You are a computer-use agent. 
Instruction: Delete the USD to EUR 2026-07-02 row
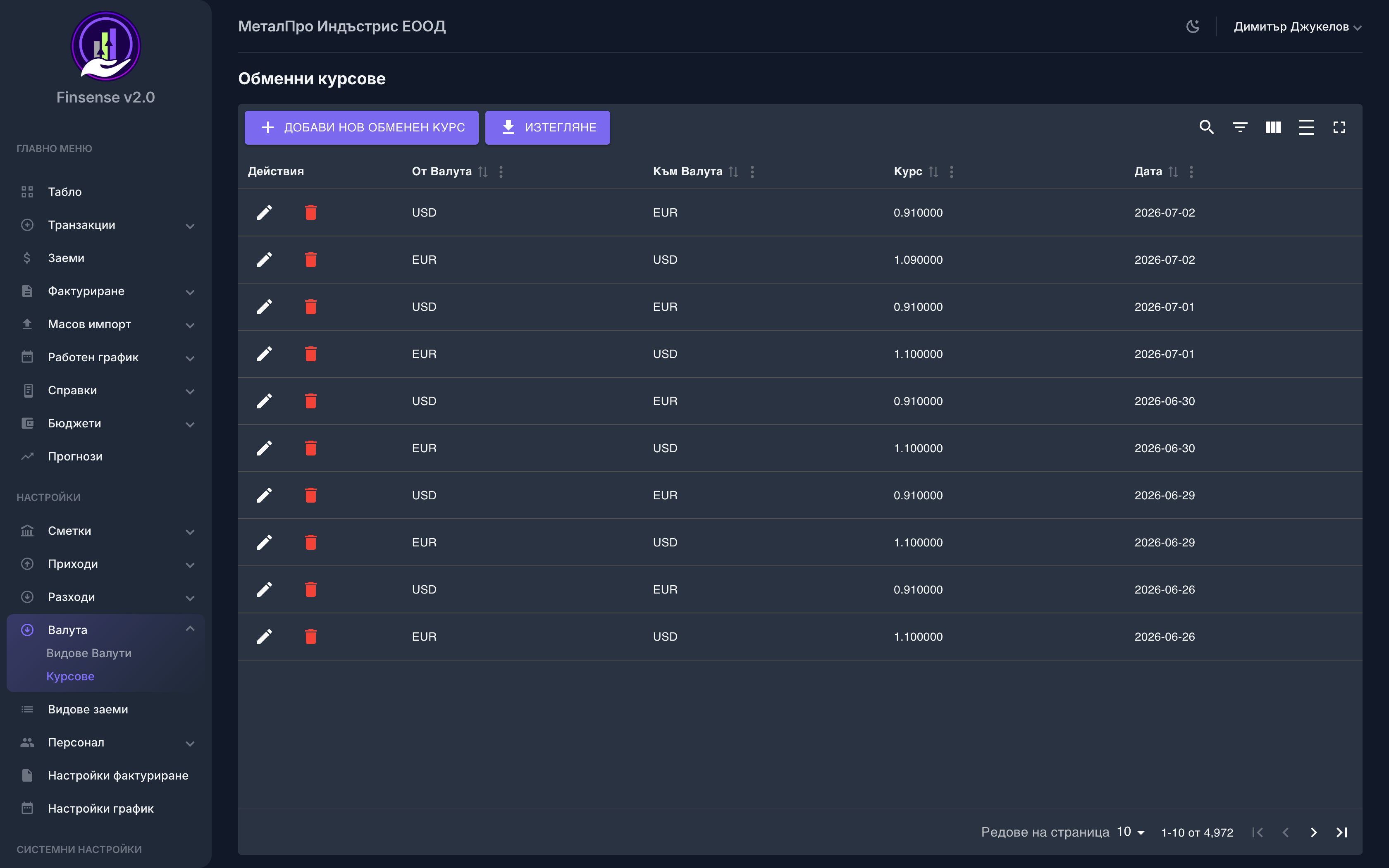tap(310, 212)
